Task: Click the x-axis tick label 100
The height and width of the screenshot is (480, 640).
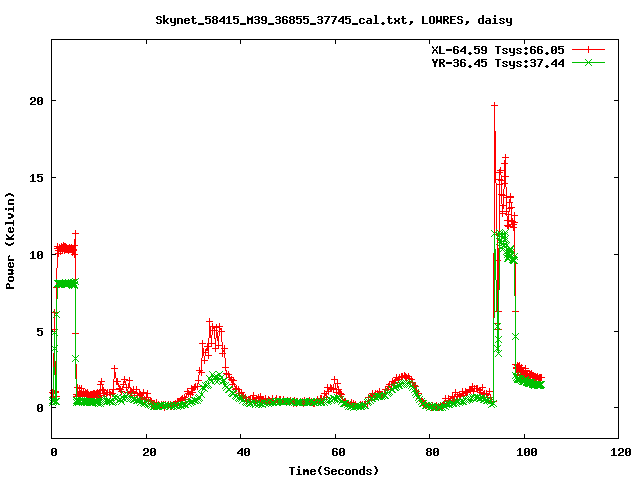Action: 527,452
